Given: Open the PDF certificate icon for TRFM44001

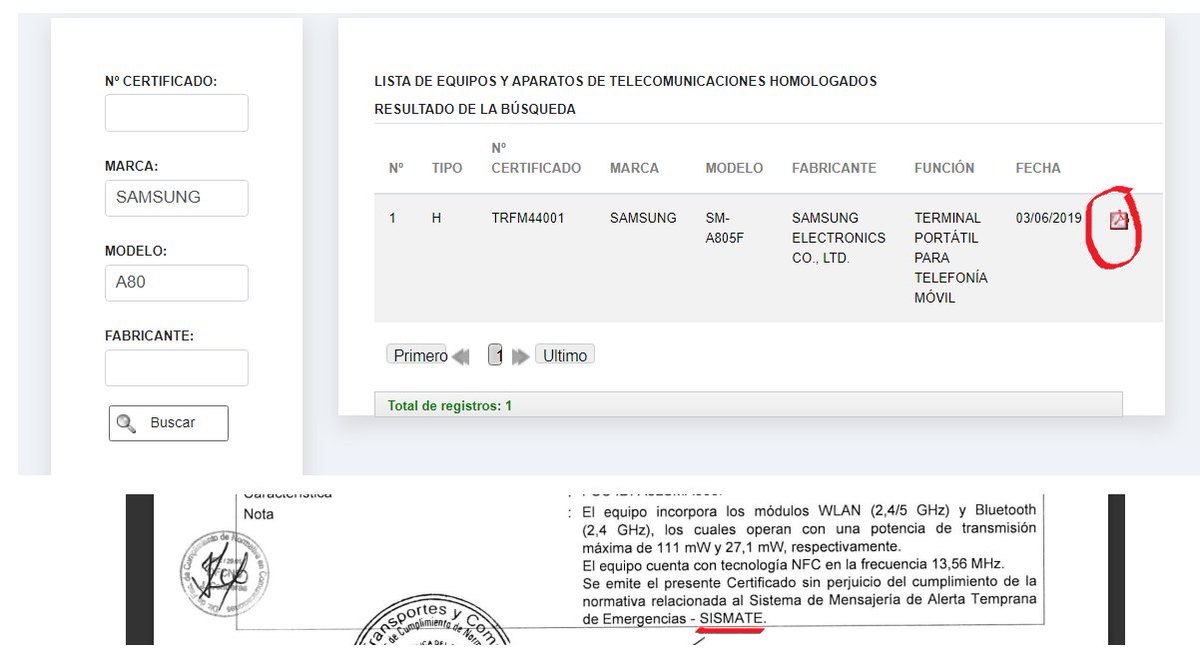Looking at the screenshot, I should tap(1119, 221).
